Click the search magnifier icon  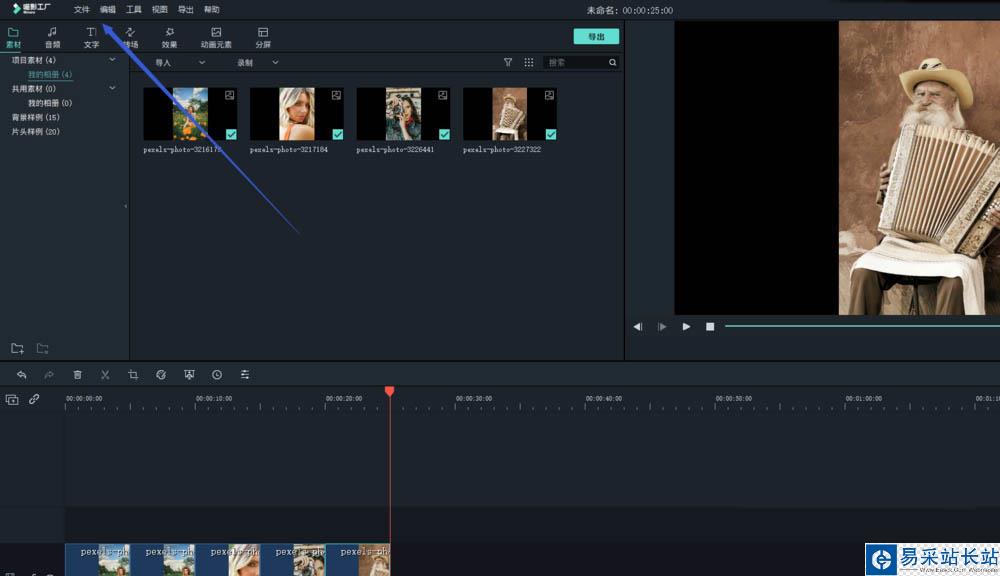click(x=612, y=62)
